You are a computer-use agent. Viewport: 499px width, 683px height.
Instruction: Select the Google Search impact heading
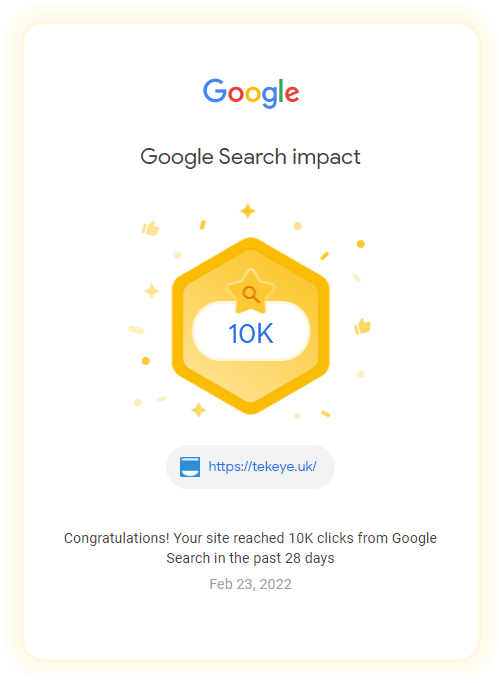[250, 157]
